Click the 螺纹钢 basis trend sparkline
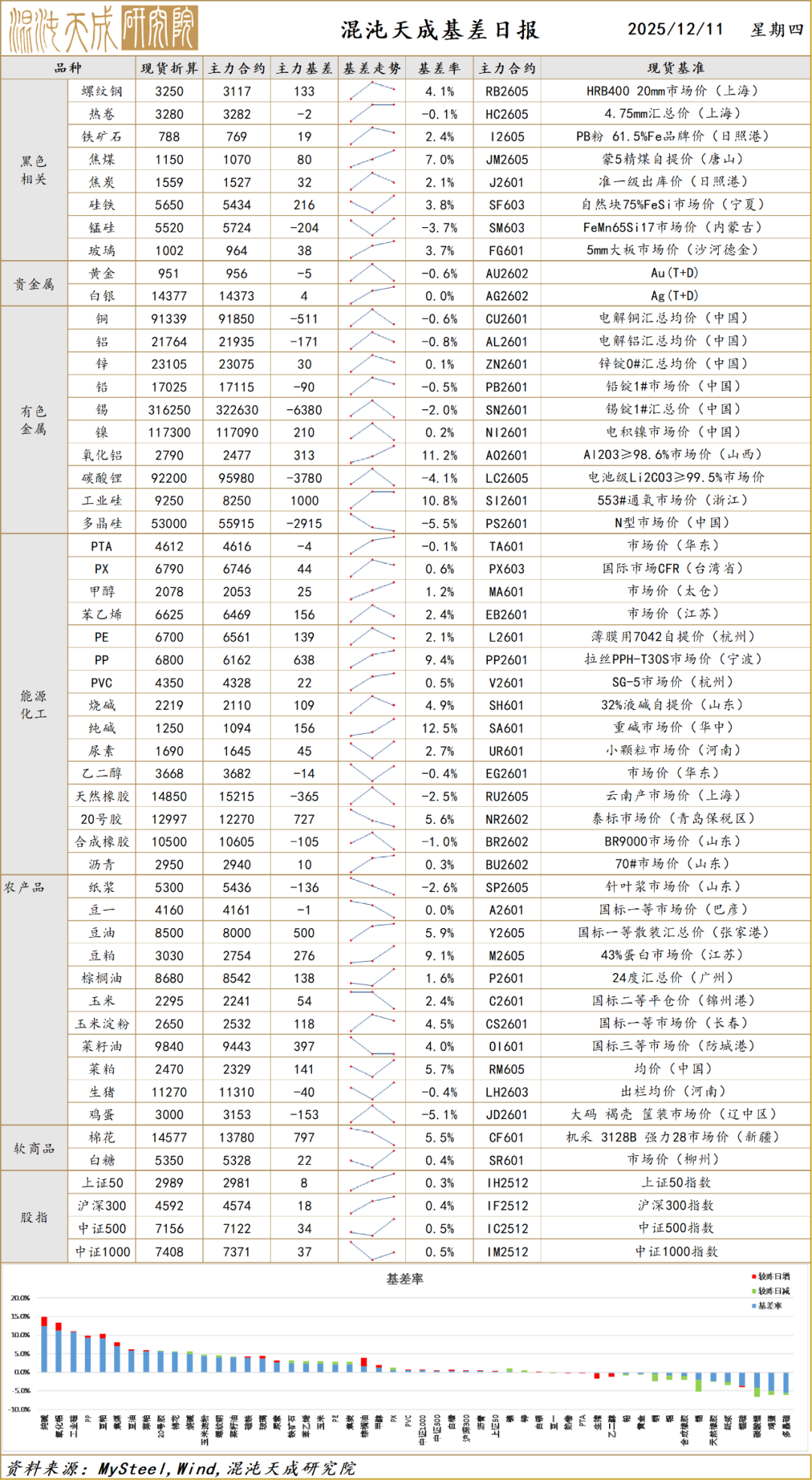This screenshot has width=812, height=1480. [372, 91]
